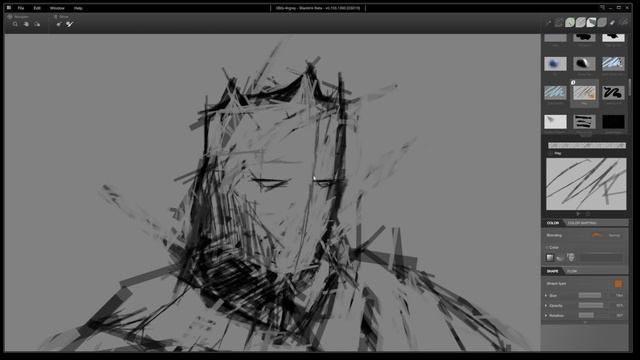Click the first icon in the top-right panel row
Viewport: 640px width, 360px height.
tap(549, 22)
